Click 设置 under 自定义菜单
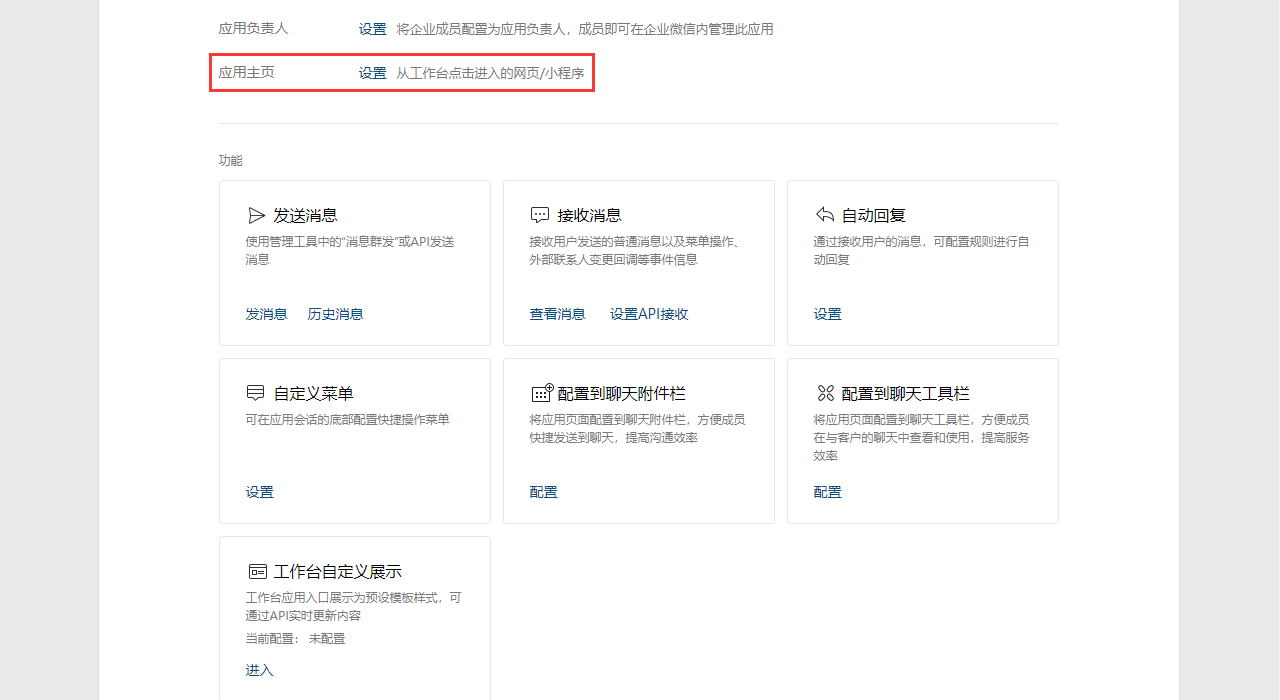This screenshot has width=1280, height=700. pos(259,492)
